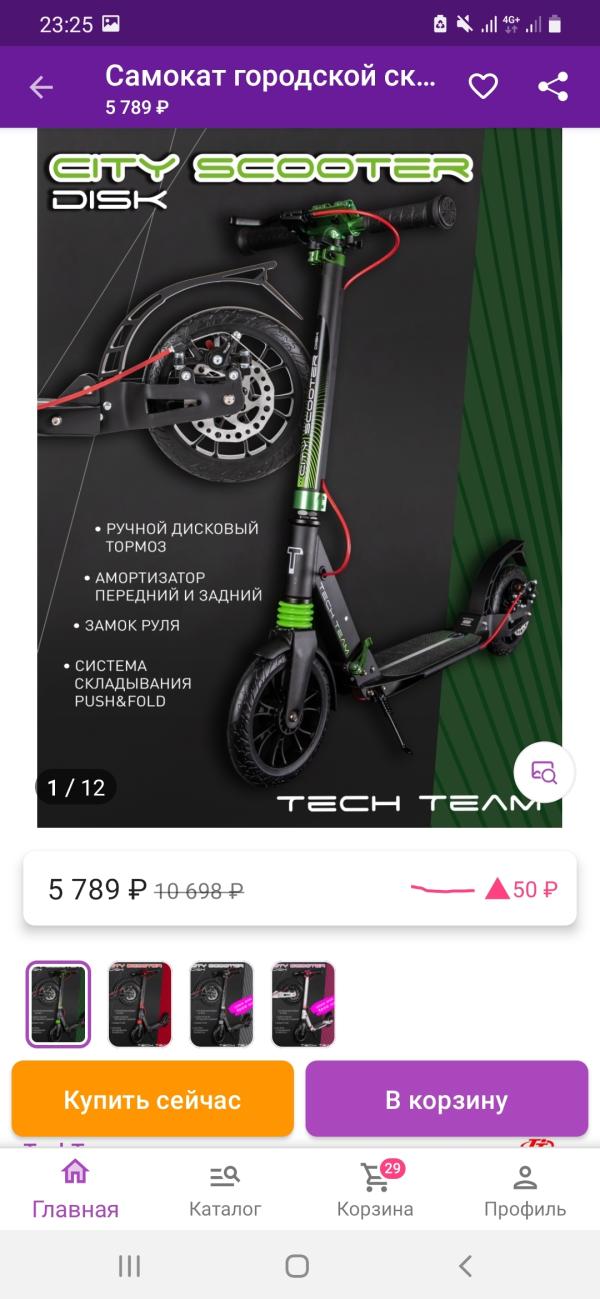Image resolution: width=600 pixels, height=1299 pixels.
Task: Select first green scooter thumbnail
Action: click(58, 1004)
